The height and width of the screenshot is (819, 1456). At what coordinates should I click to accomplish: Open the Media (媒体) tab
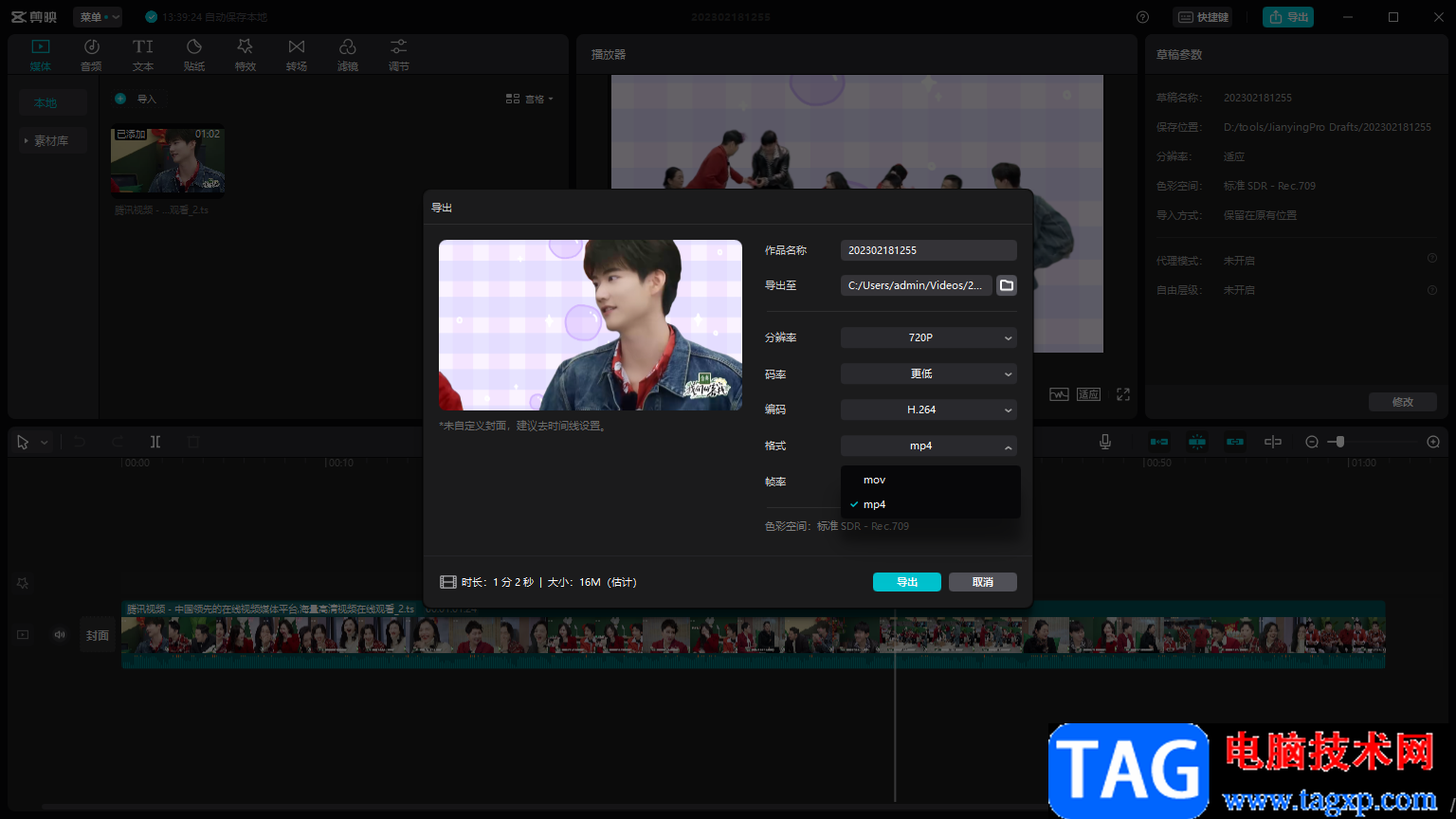pyautogui.click(x=41, y=55)
